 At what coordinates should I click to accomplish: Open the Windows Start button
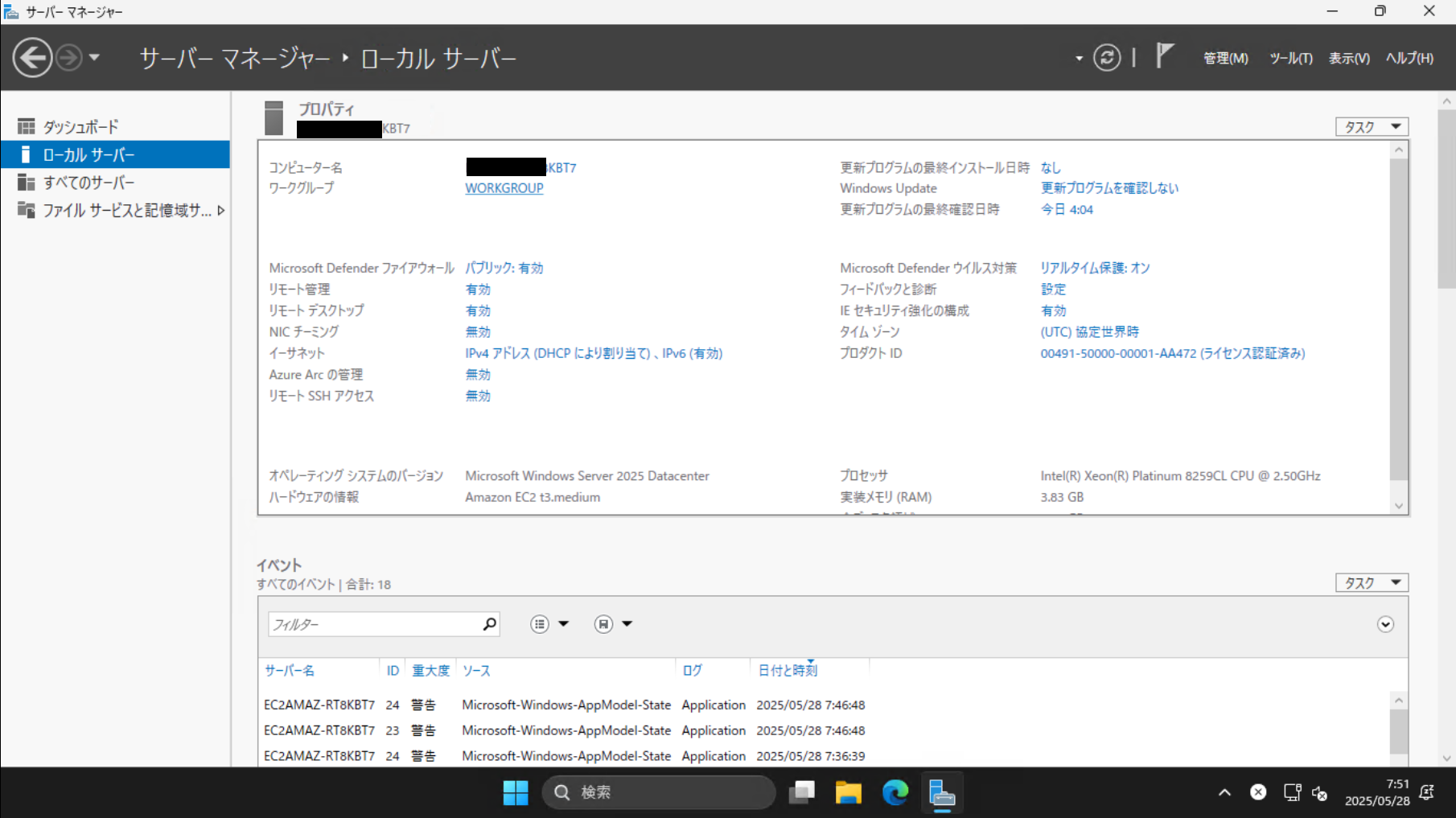(516, 793)
